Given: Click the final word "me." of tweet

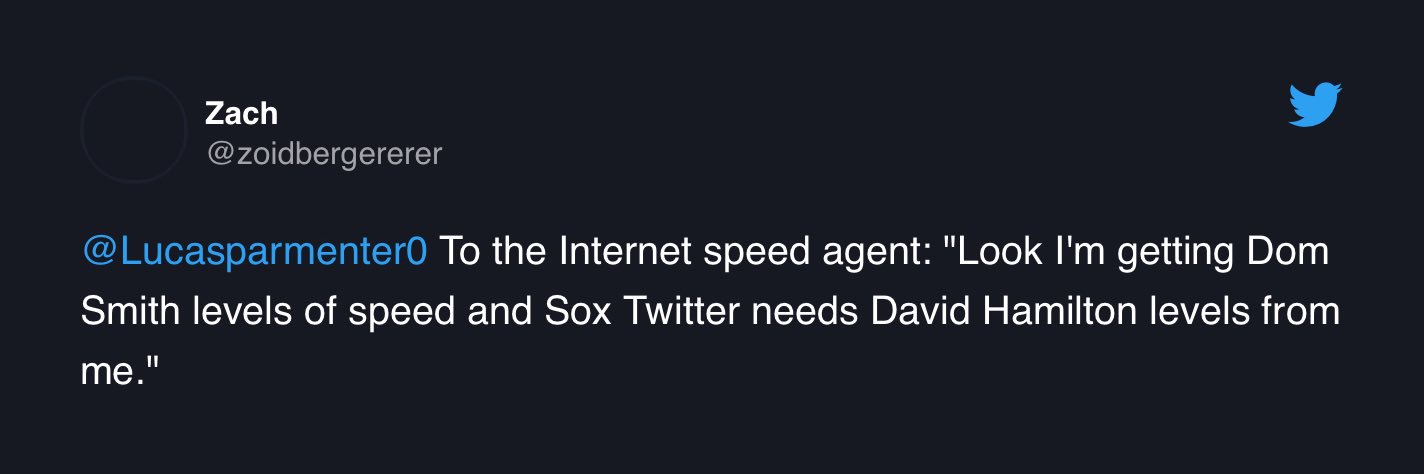Looking at the screenshot, I should coord(120,371).
